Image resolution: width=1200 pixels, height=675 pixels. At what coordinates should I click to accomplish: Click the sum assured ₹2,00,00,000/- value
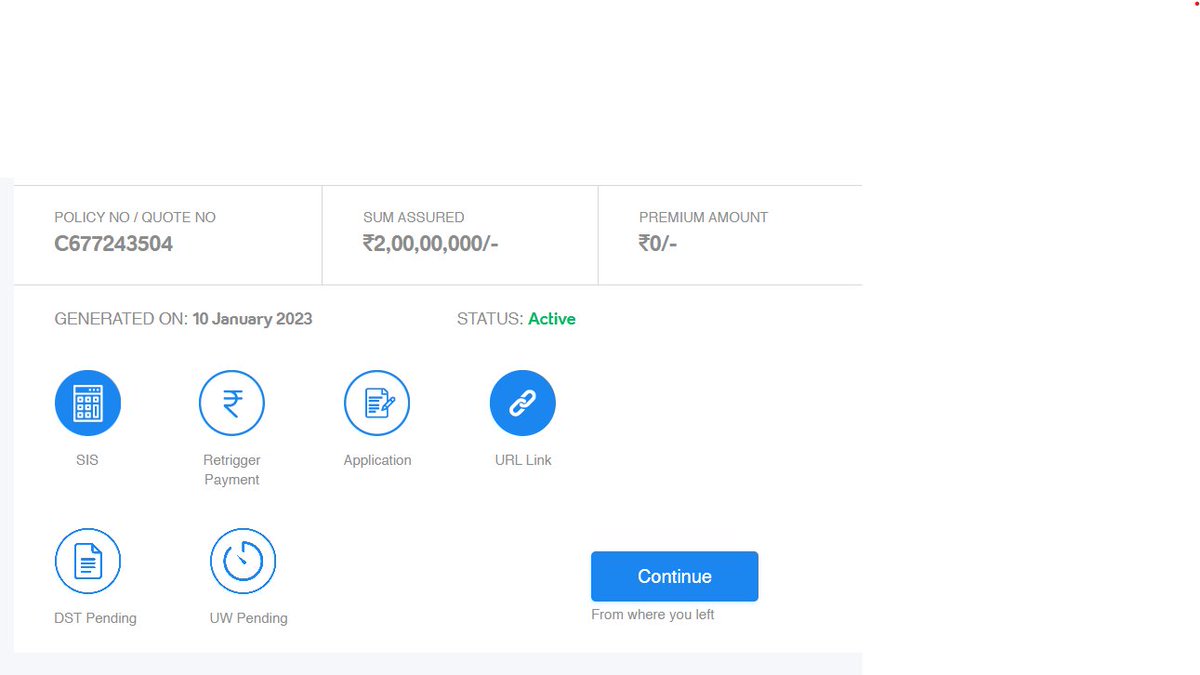click(431, 244)
